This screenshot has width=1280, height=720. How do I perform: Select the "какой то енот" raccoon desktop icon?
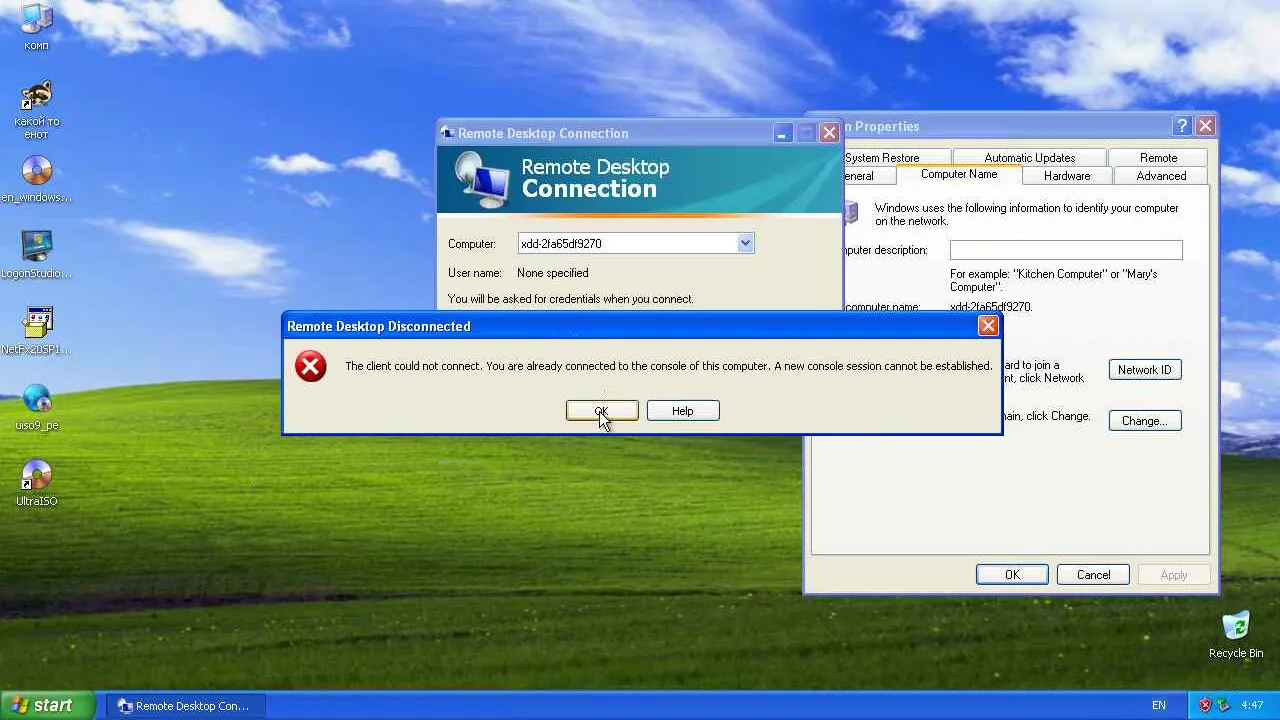pos(36,110)
